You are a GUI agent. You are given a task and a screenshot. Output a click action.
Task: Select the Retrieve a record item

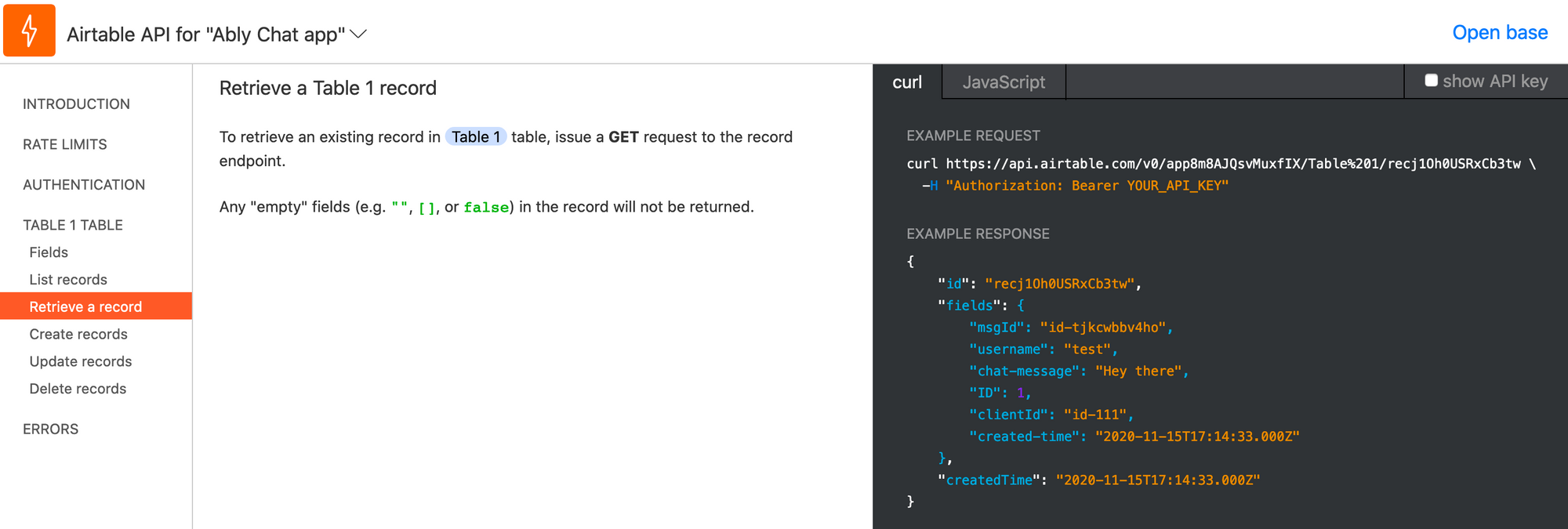tap(96, 306)
